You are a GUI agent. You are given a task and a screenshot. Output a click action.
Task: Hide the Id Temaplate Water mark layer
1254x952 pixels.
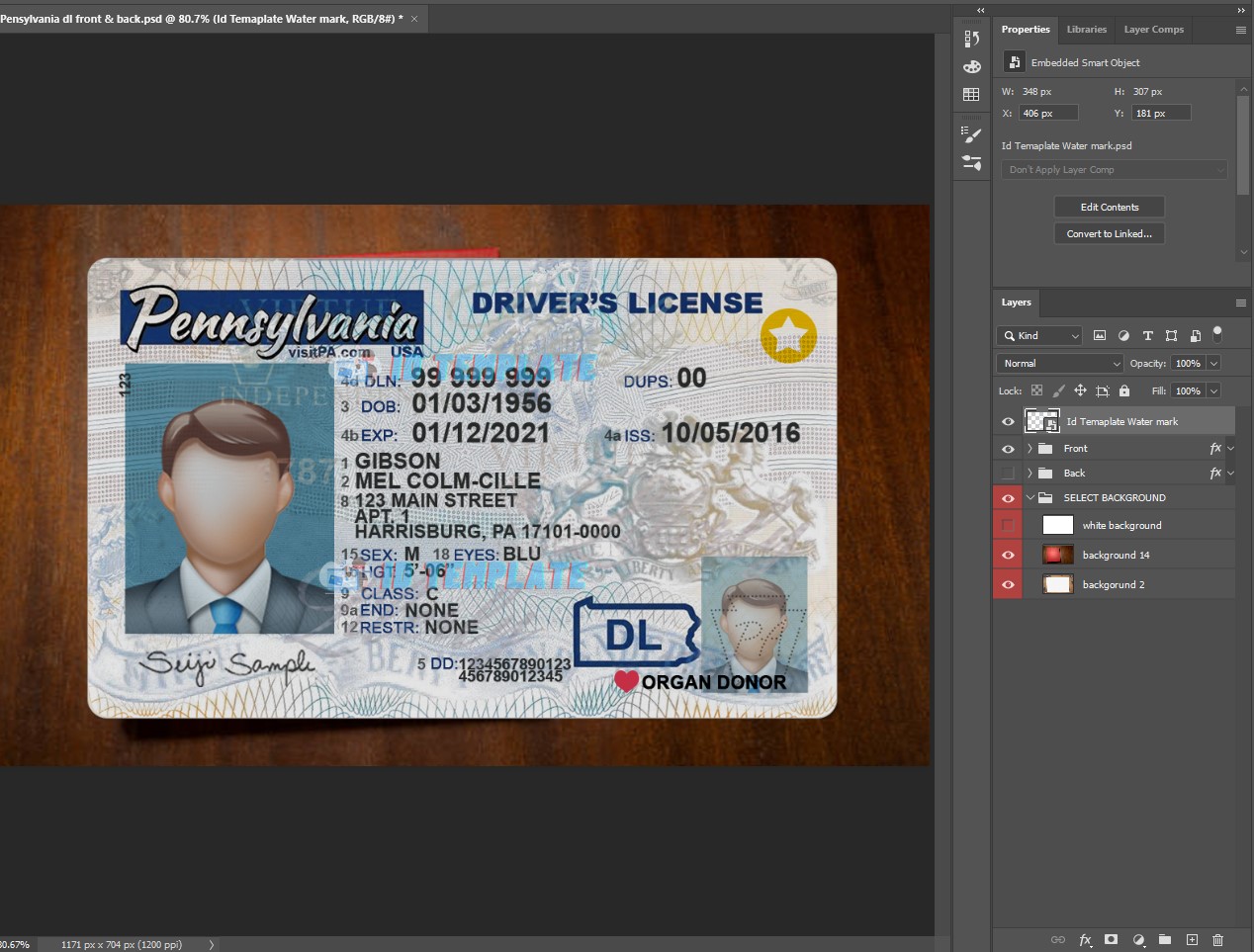1008,422
